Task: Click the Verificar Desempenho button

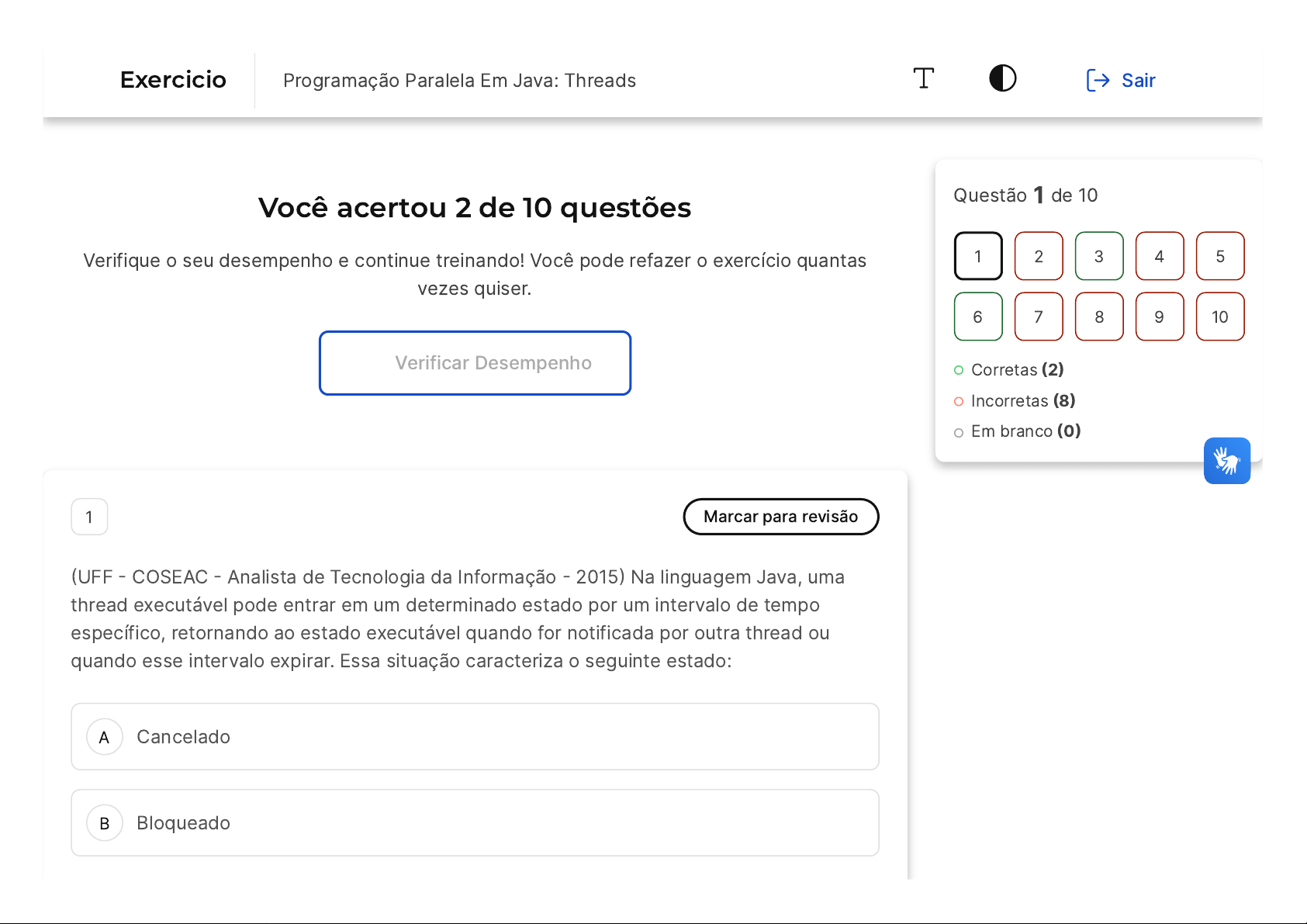Action: tap(475, 363)
